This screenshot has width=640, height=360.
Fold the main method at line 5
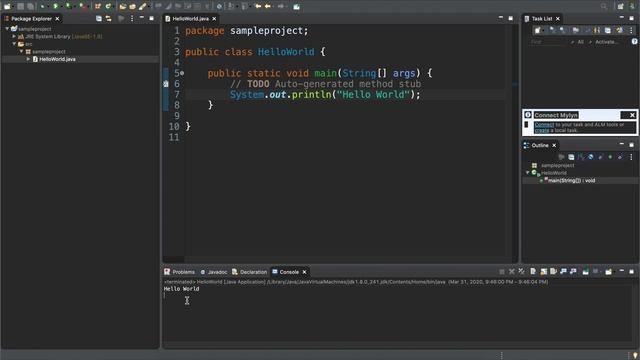(x=182, y=73)
